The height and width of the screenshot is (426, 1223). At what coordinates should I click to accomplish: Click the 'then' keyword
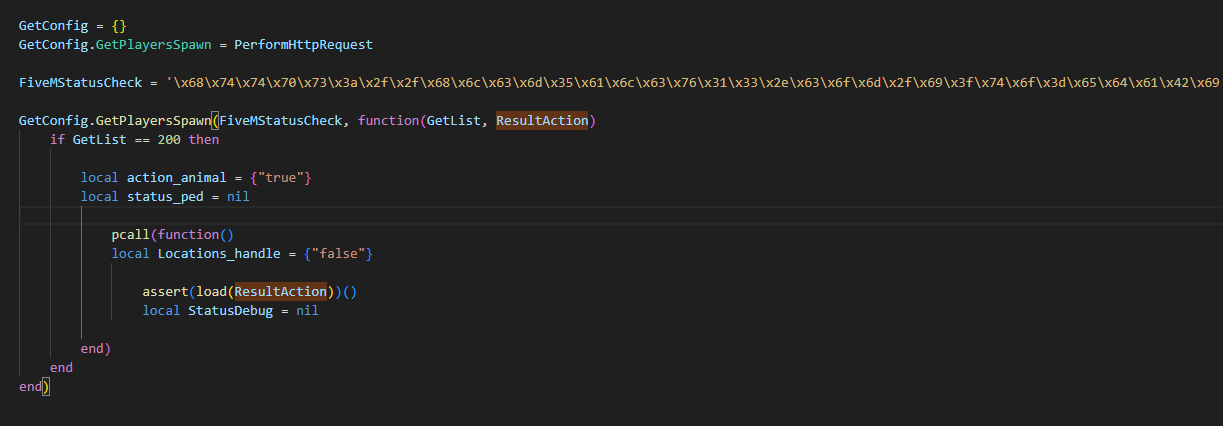click(204, 139)
